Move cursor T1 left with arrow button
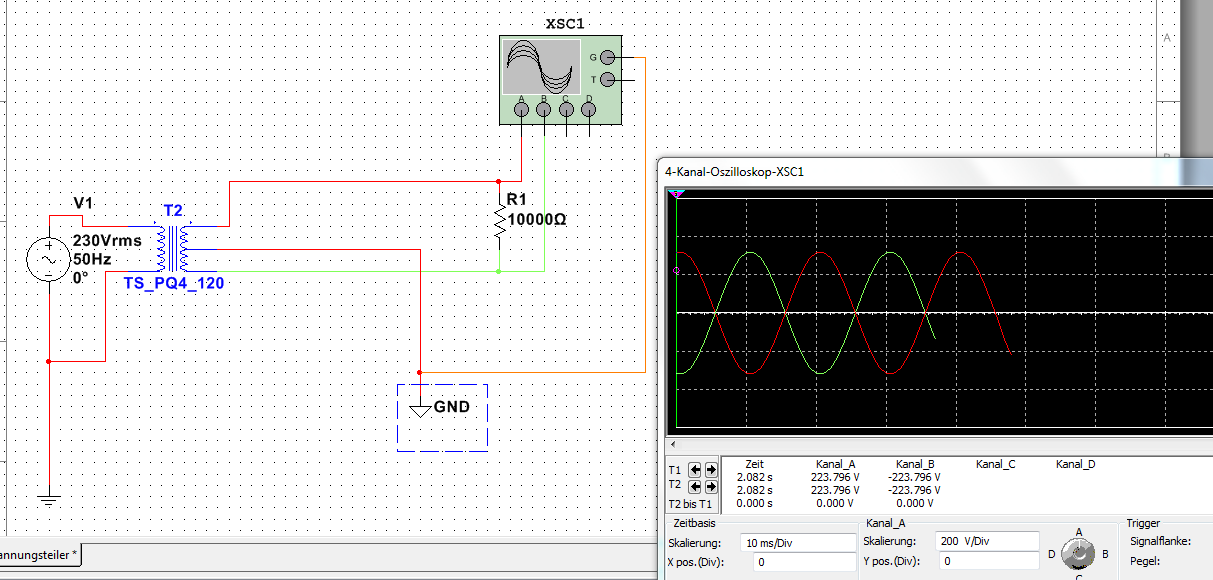Screen dimensions: 1213x580 point(695,469)
